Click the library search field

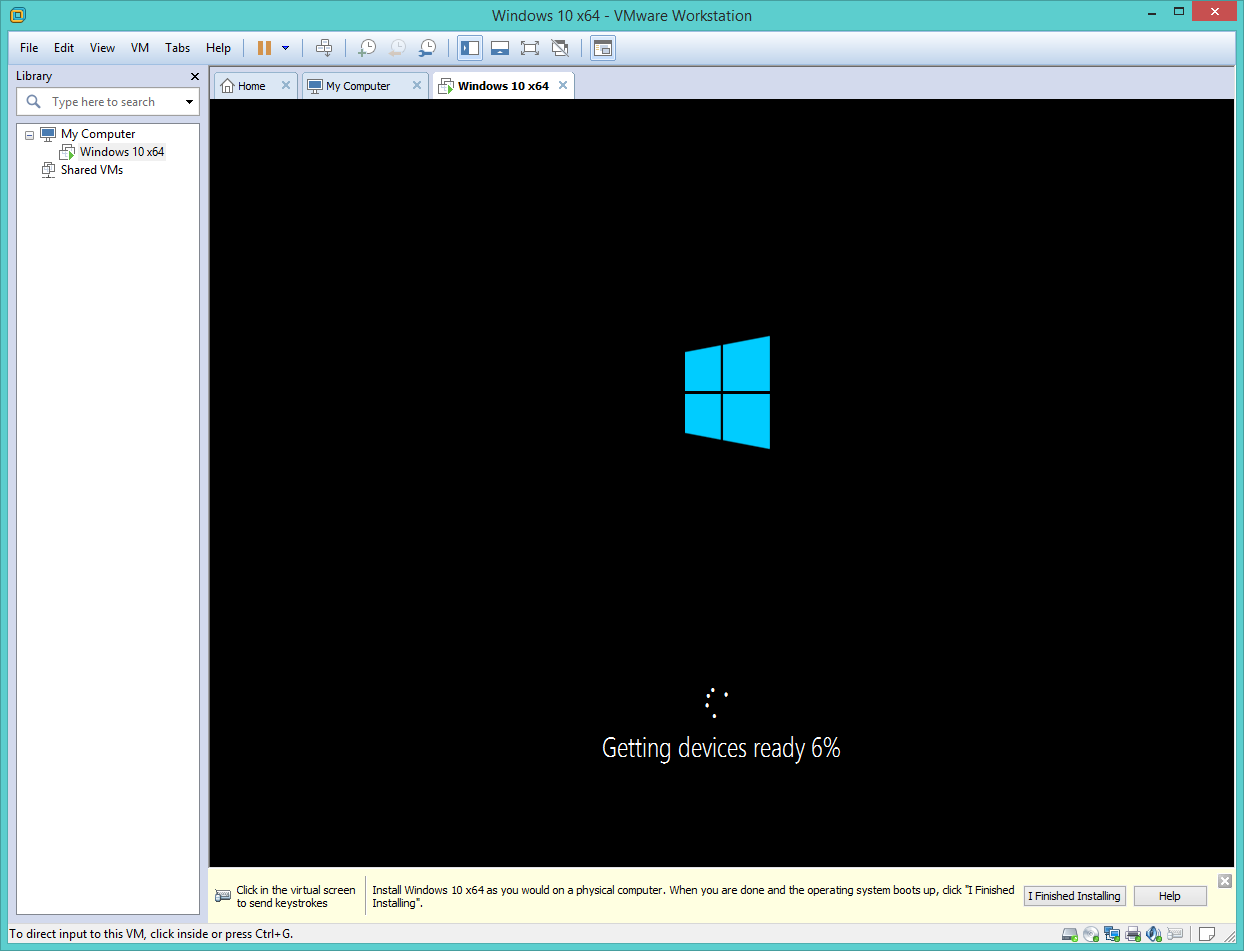tap(109, 102)
